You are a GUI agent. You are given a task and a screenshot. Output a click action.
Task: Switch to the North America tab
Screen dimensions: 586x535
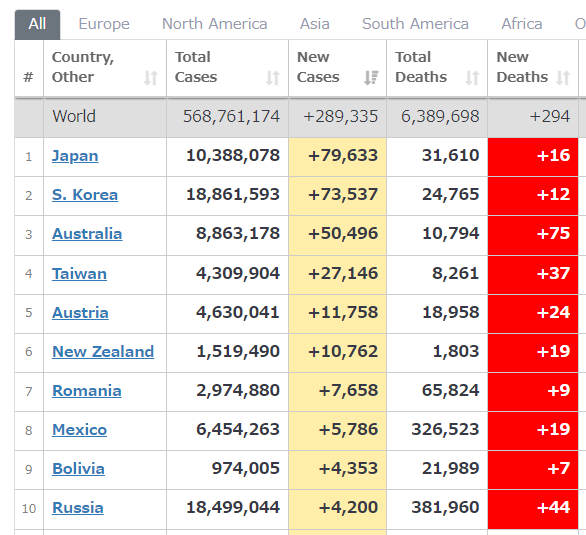click(215, 24)
